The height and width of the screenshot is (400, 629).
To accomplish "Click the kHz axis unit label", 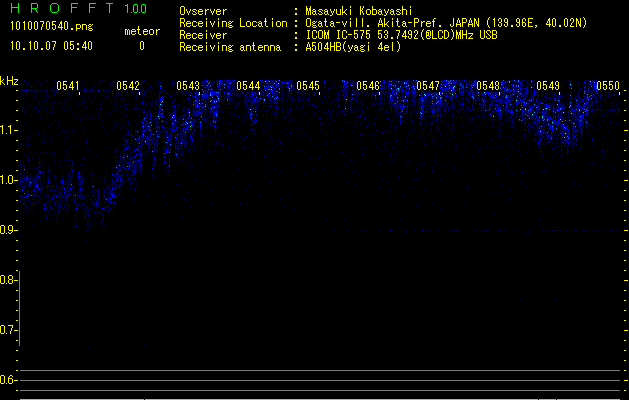I will [x=9, y=81].
